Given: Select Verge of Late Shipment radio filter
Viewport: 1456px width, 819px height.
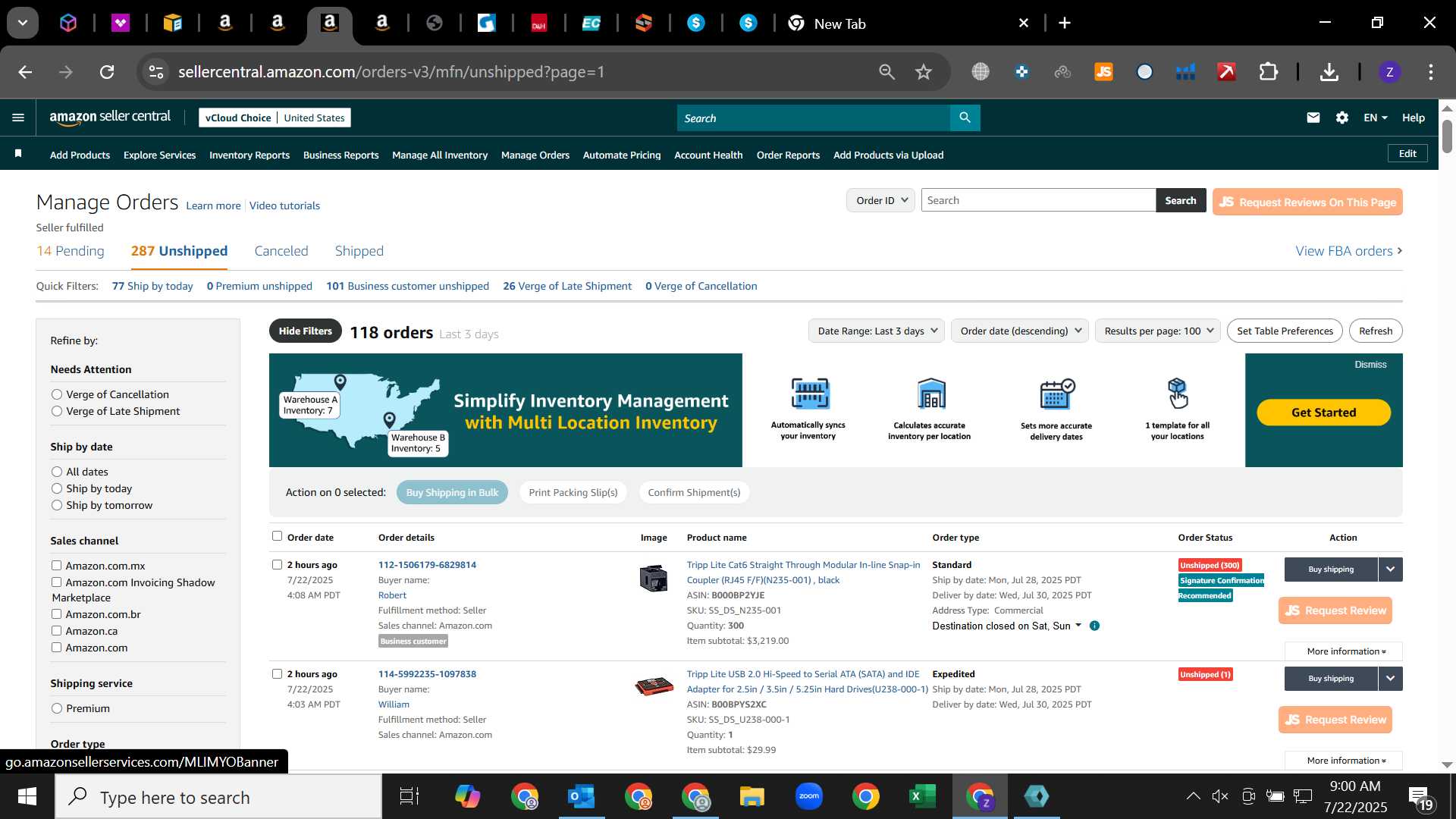Looking at the screenshot, I should [x=57, y=411].
